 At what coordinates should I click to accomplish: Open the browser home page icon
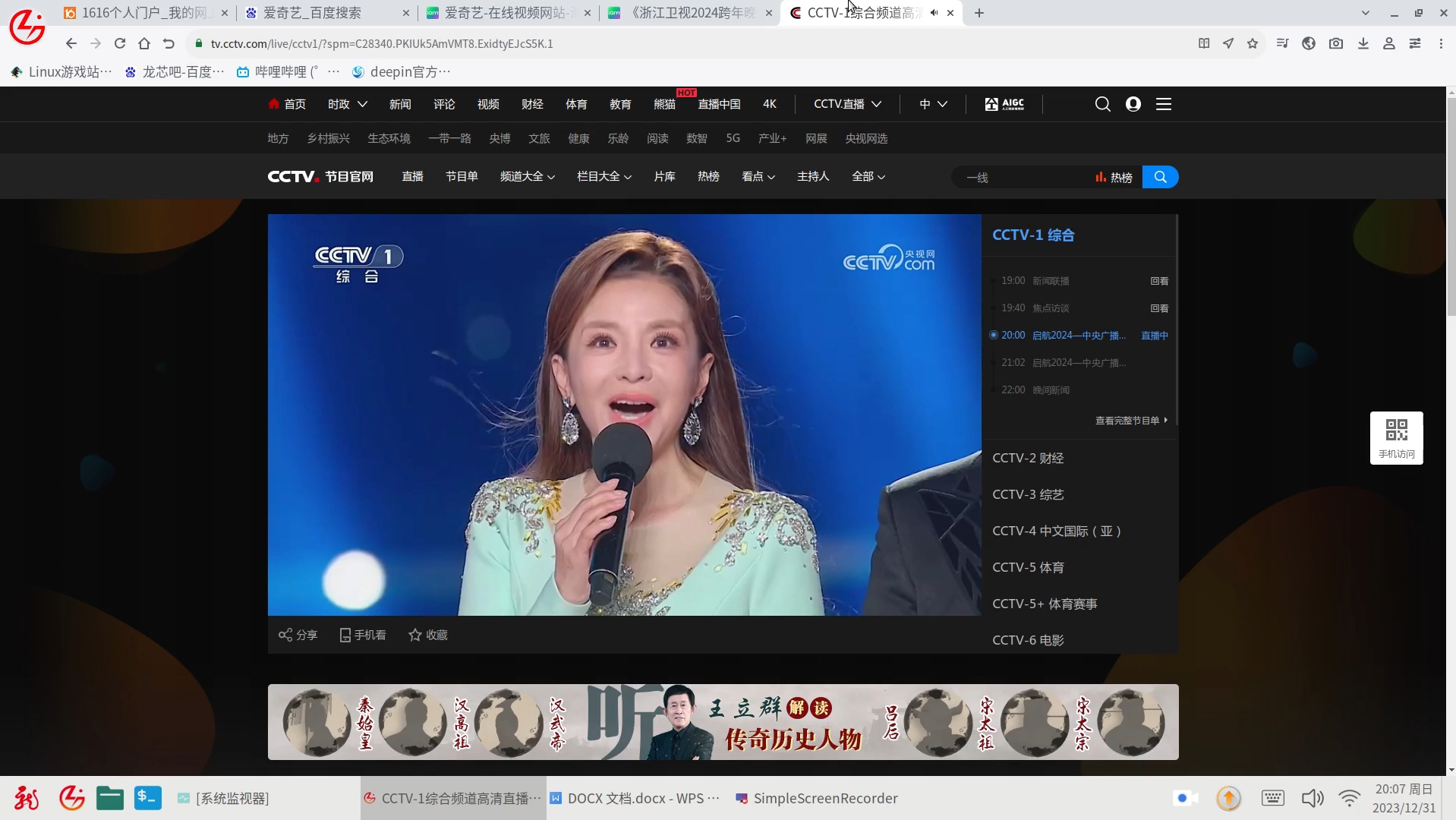point(144,44)
